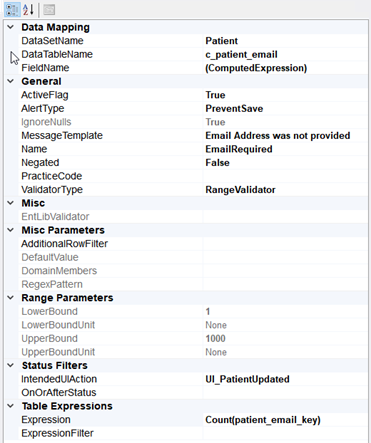Click the empty PracticeCode value field
Viewport: 371px width, 443px height.
pos(285,176)
